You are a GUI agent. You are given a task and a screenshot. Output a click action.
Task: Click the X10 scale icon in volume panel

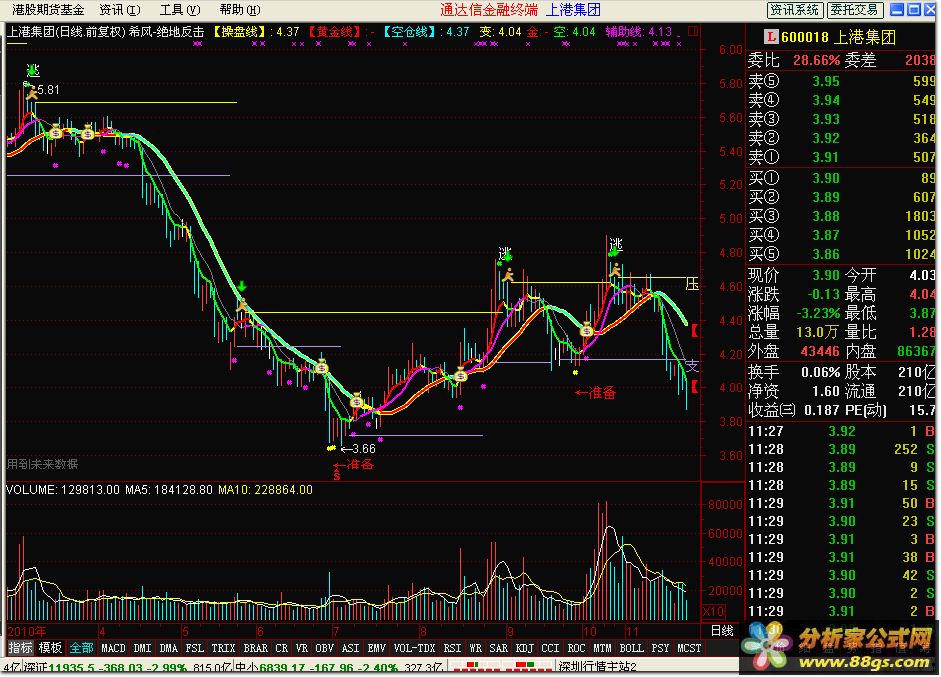(714, 612)
